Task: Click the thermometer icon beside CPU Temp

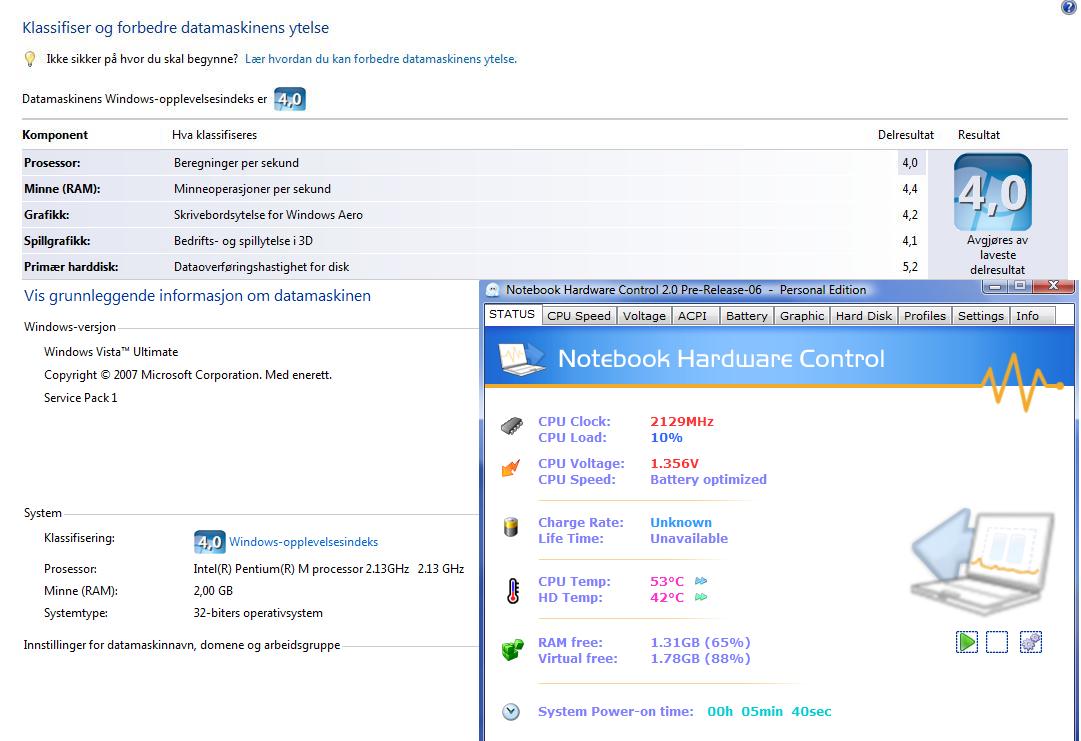Action: click(x=512, y=591)
